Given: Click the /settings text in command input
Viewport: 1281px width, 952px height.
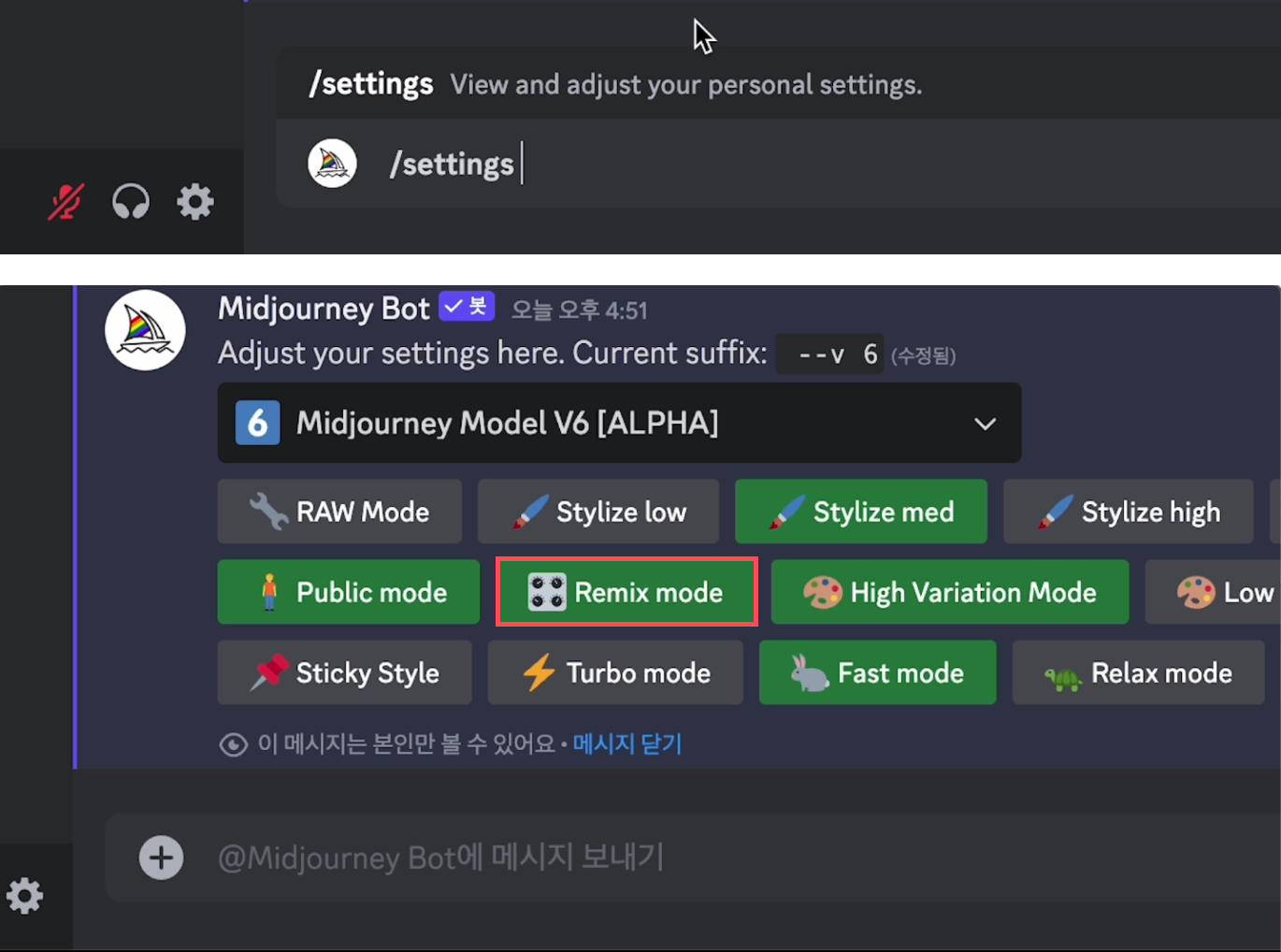Looking at the screenshot, I should pyautogui.click(x=452, y=165).
